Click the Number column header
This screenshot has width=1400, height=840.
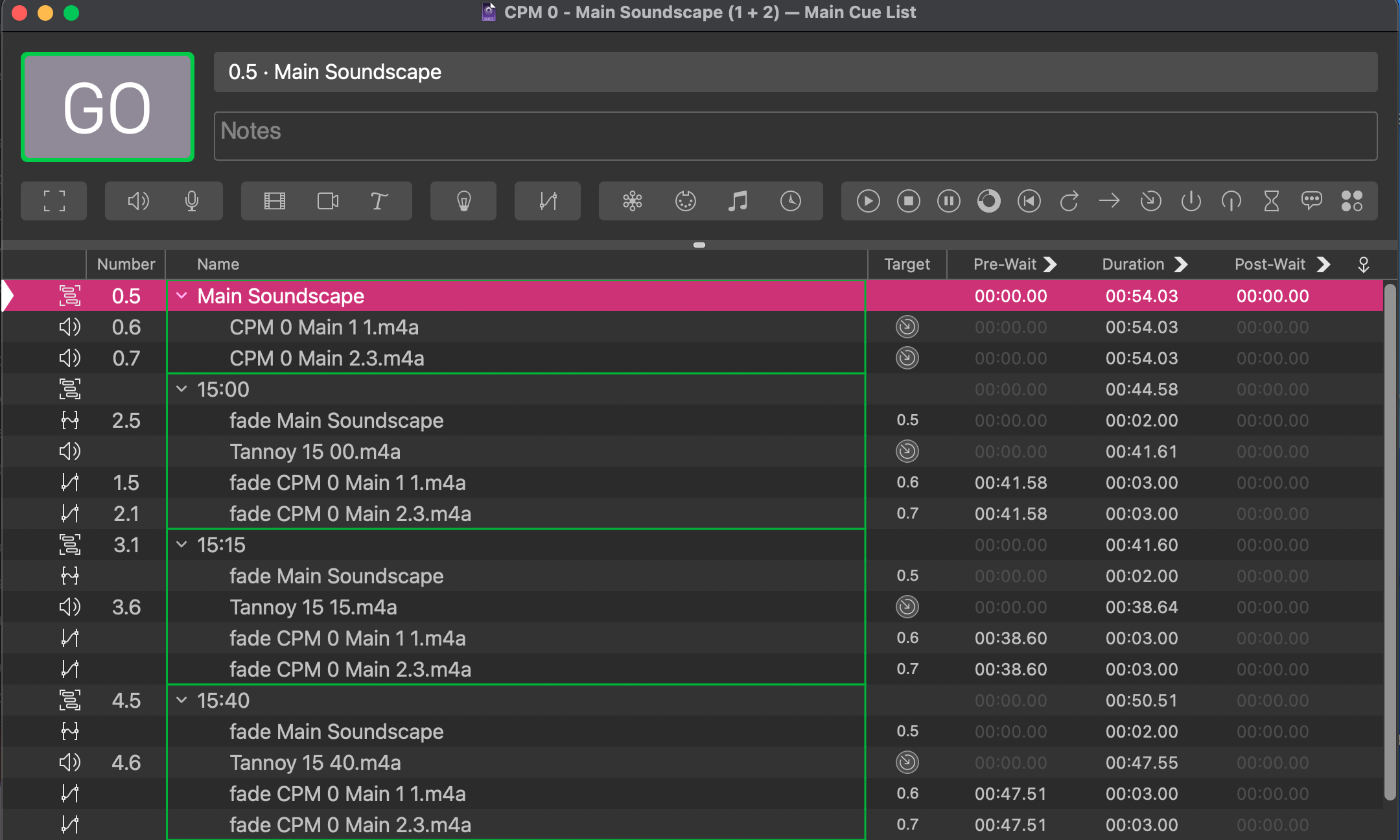[126, 264]
